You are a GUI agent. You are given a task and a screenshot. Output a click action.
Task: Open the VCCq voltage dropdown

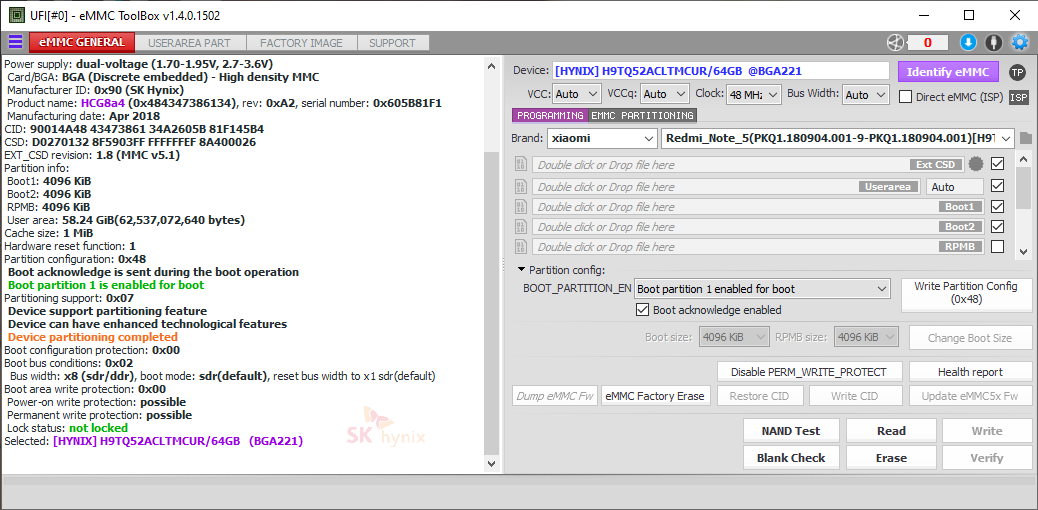click(x=665, y=94)
